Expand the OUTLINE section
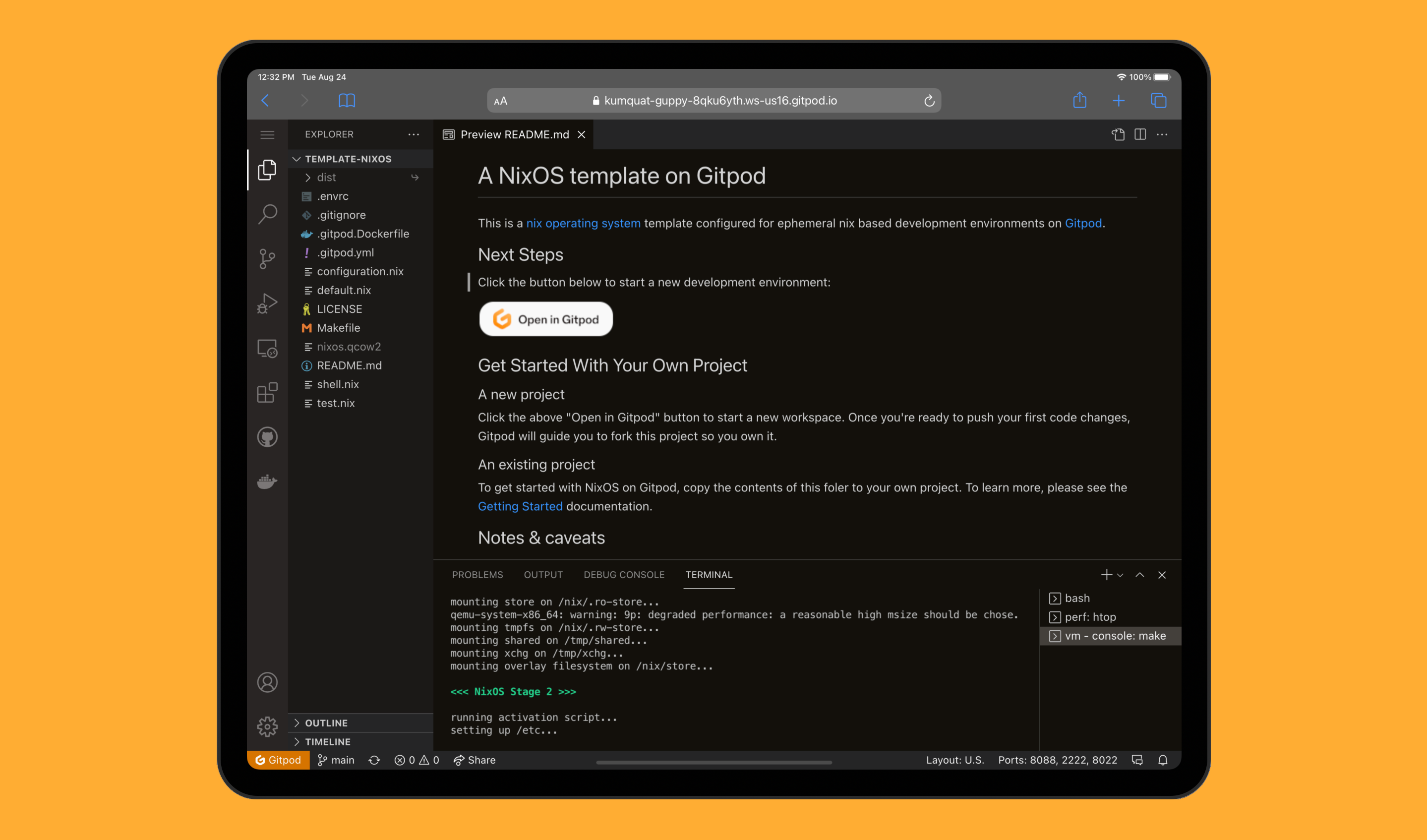1427x840 pixels. [326, 723]
